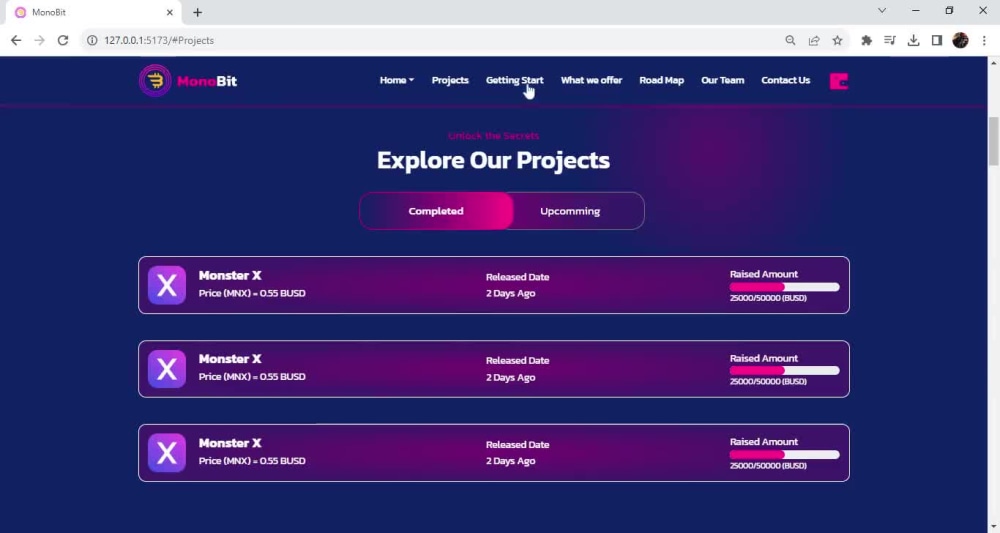Viewport: 1000px width, 533px height.
Task: Open Contact Us in the navbar
Action: (786, 80)
